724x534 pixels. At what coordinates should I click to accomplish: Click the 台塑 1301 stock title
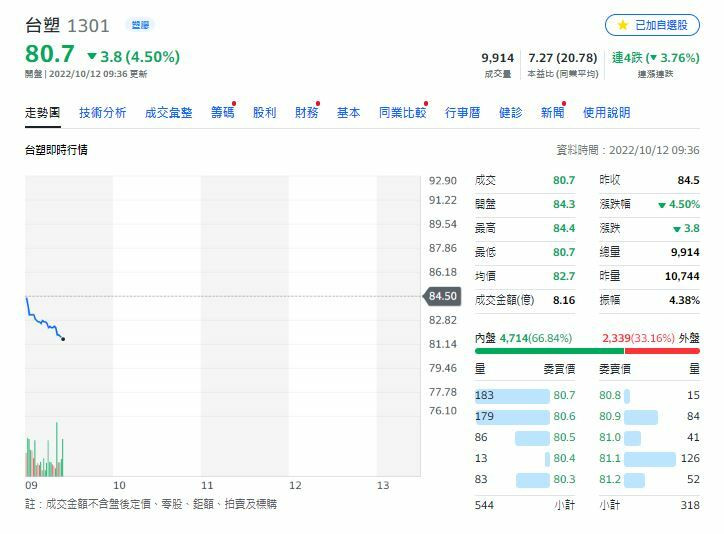point(67,25)
